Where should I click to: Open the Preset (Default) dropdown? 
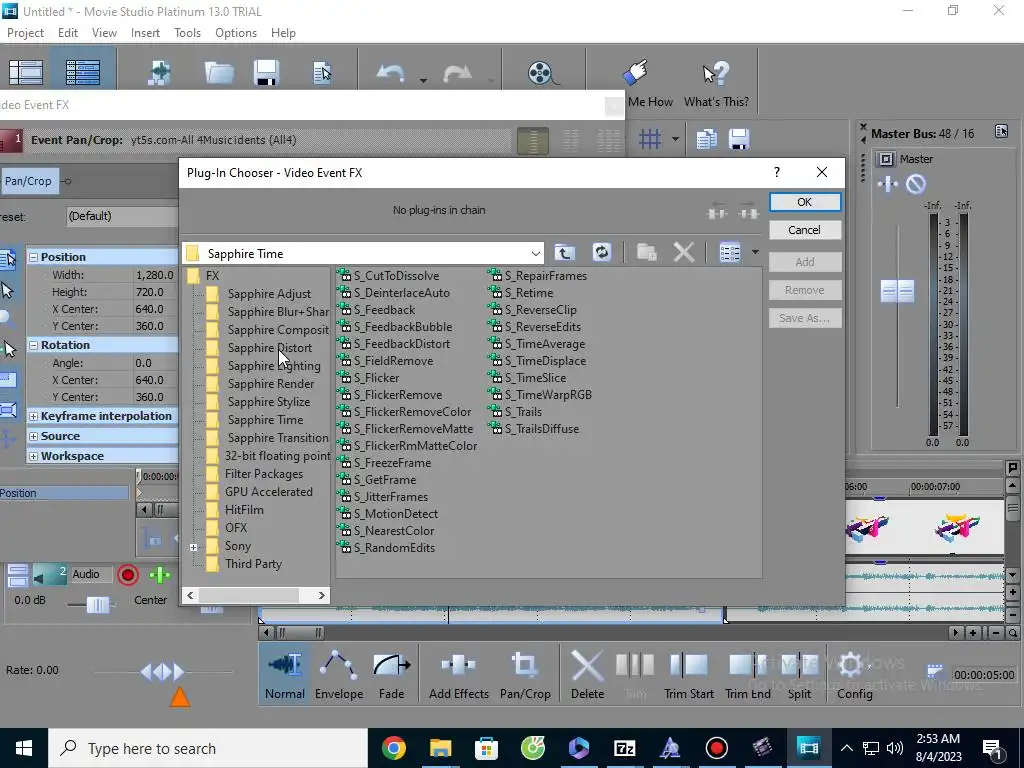click(x=121, y=216)
